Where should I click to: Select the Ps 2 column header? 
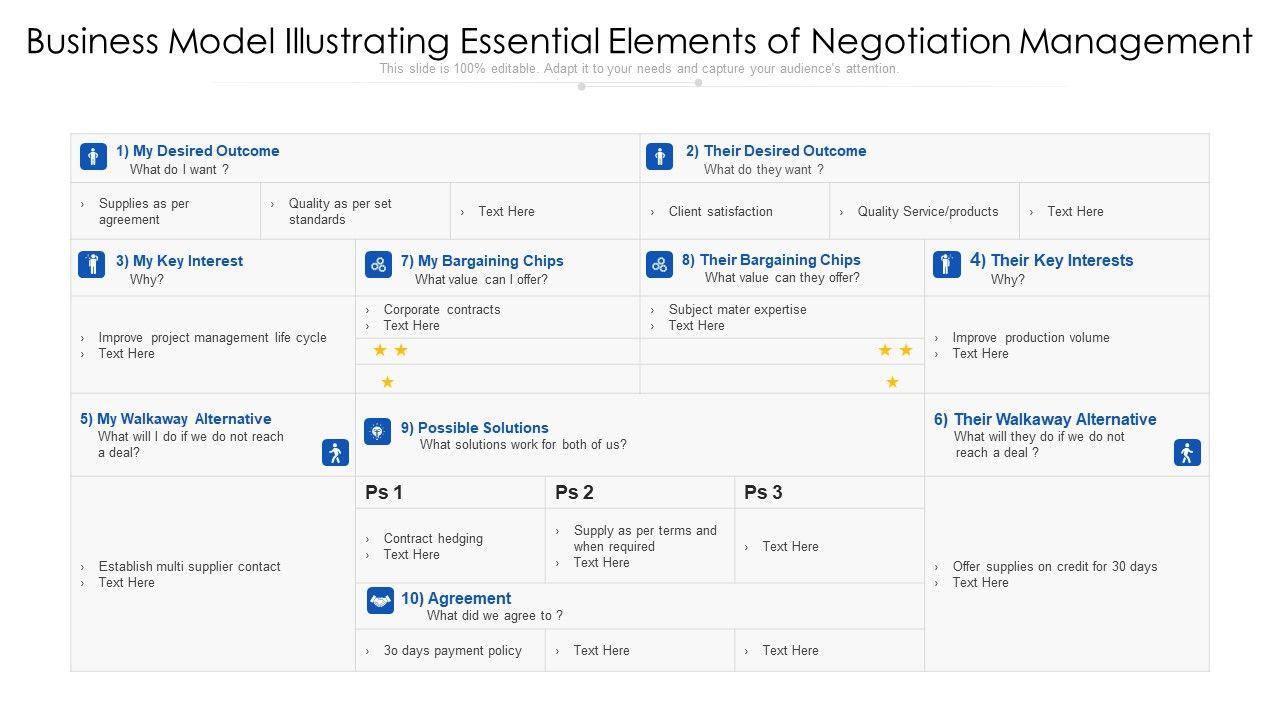point(574,492)
